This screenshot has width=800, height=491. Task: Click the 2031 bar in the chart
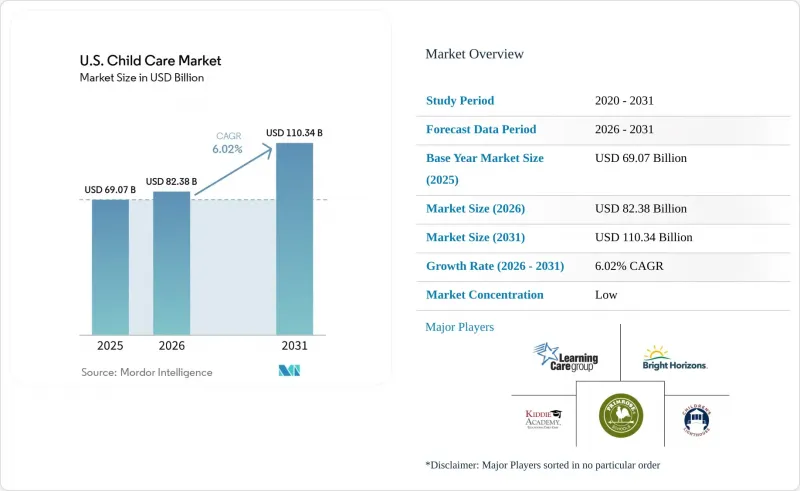(294, 239)
